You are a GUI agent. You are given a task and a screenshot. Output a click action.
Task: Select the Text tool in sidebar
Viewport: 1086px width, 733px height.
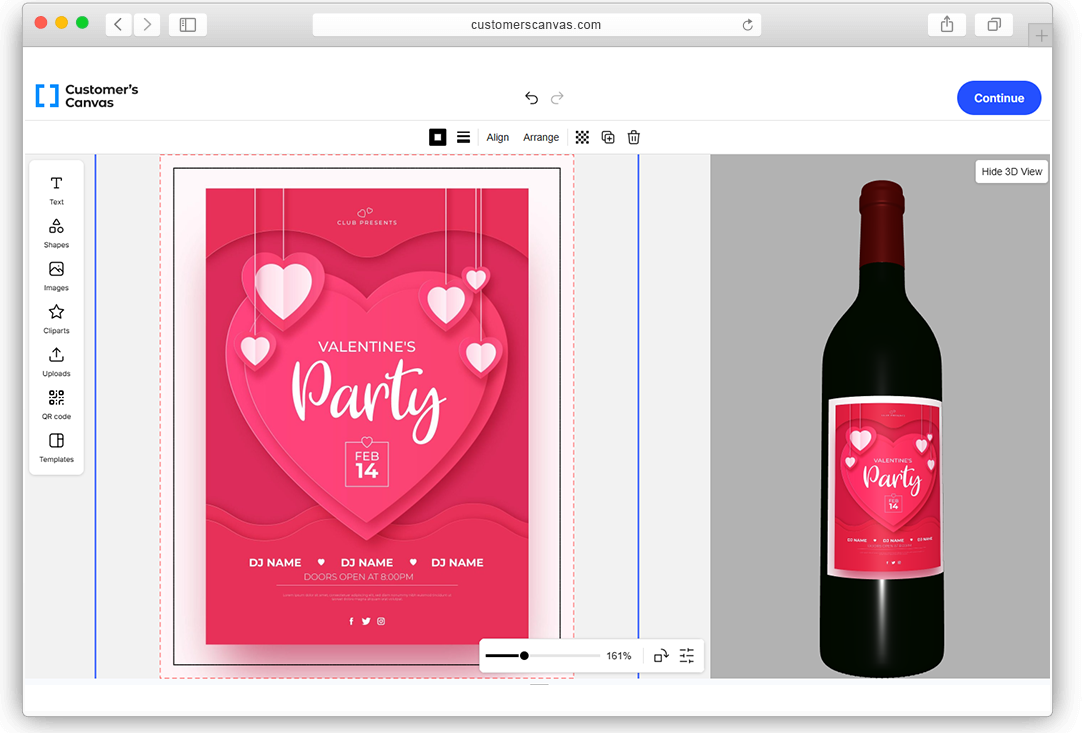click(56, 188)
